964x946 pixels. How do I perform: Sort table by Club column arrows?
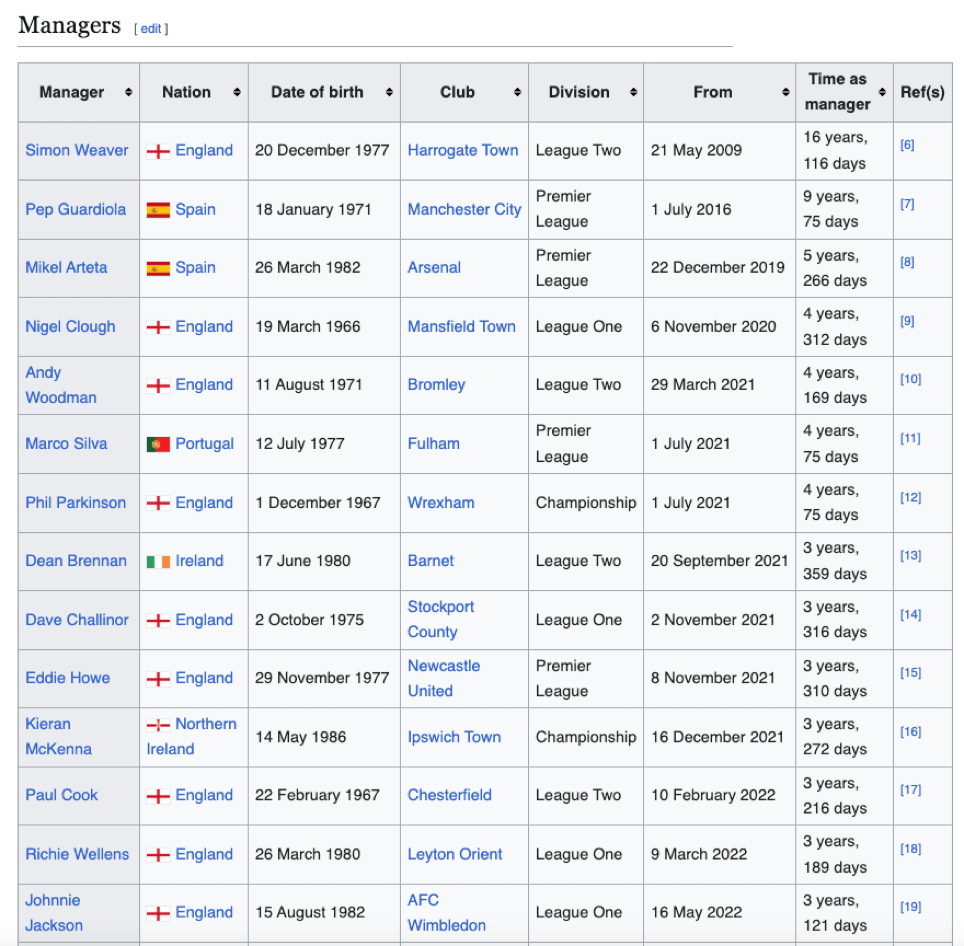518,92
